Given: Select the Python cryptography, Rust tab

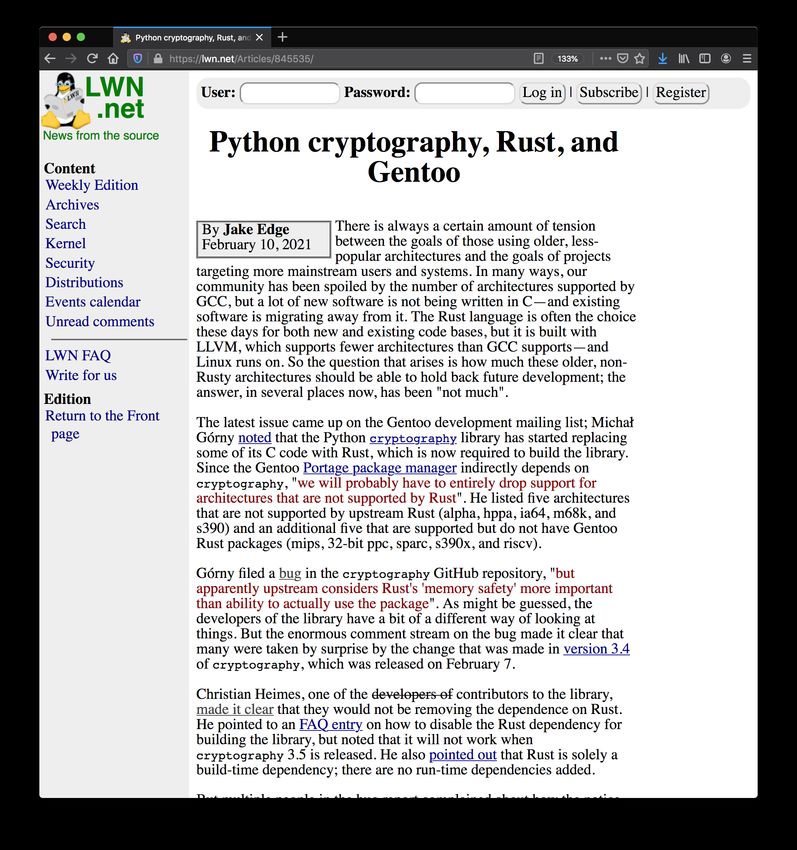Looking at the screenshot, I should point(192,37).
